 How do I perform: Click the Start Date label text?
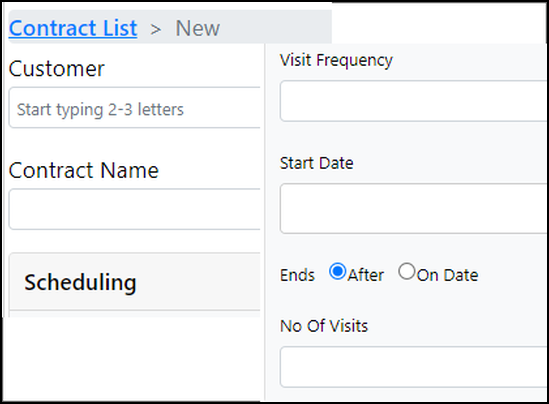[317, 163]
